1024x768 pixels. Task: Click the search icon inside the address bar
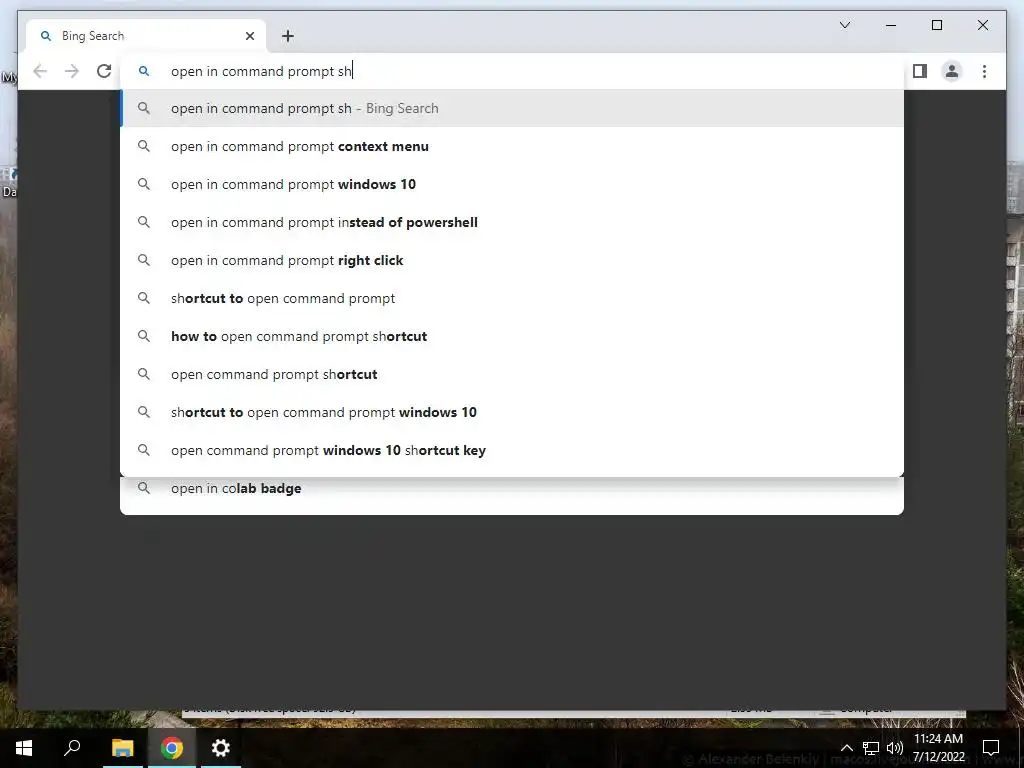pos(144,71)
